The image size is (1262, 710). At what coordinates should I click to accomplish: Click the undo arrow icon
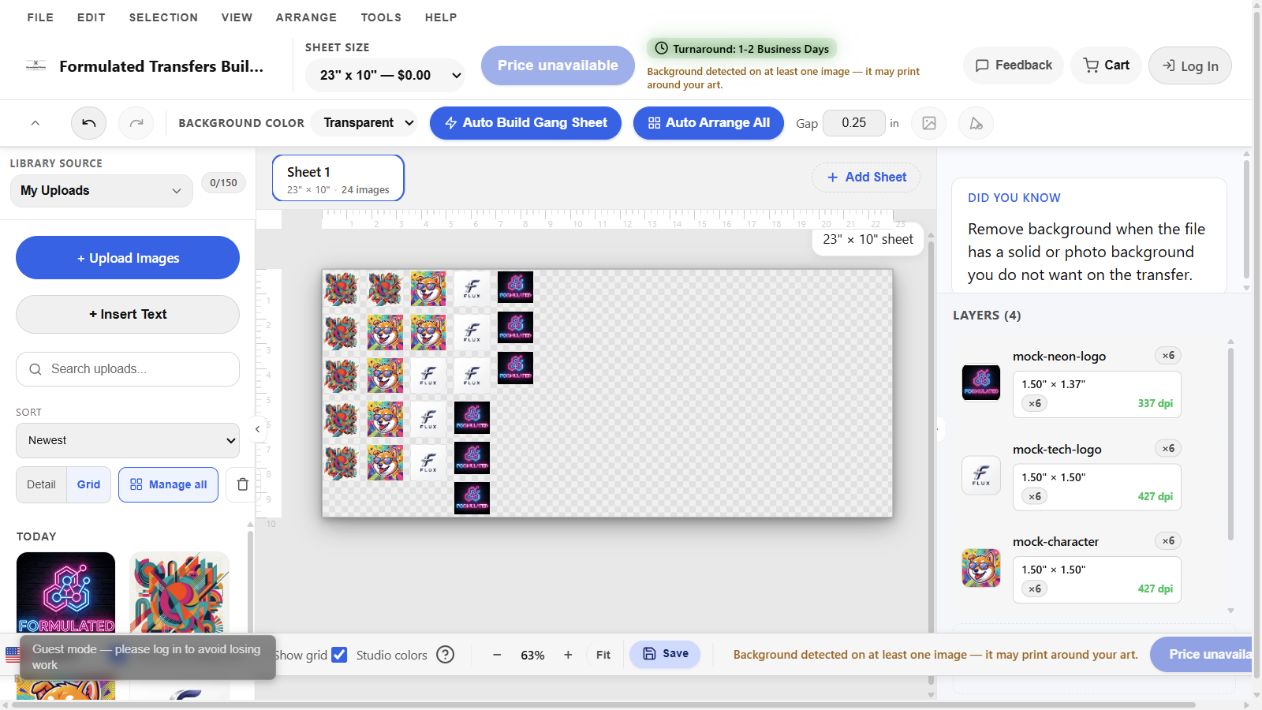89,123
